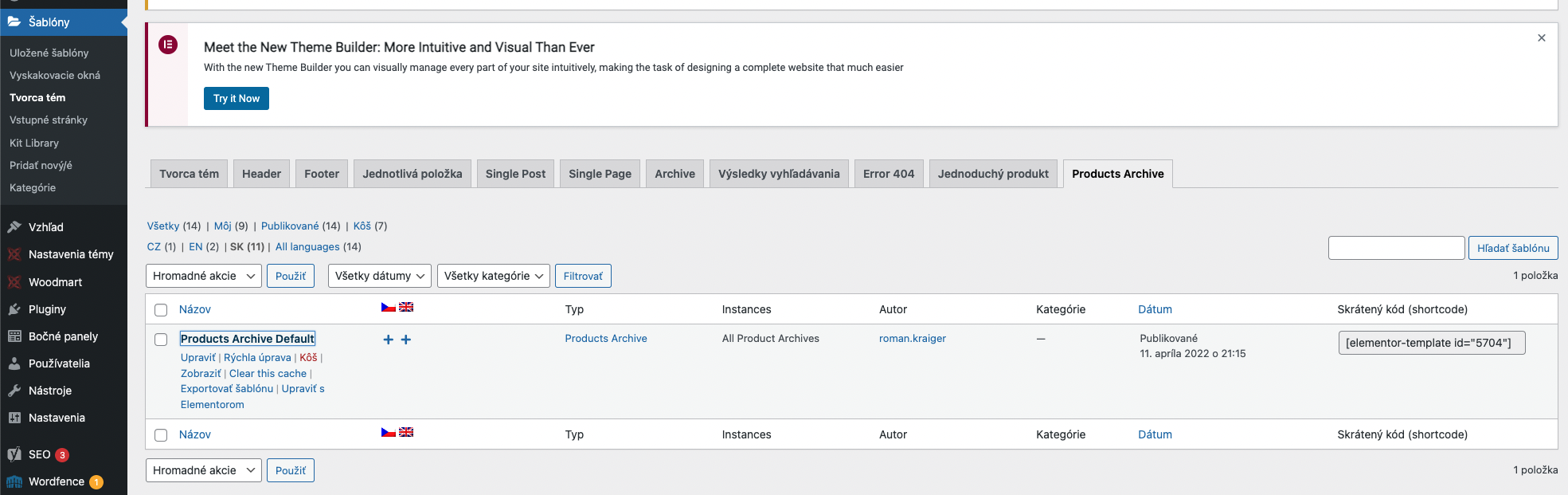Screen dimensions: 1568x495
Task: Add Czech translation with first plus icon
Action: click(389, 340)
